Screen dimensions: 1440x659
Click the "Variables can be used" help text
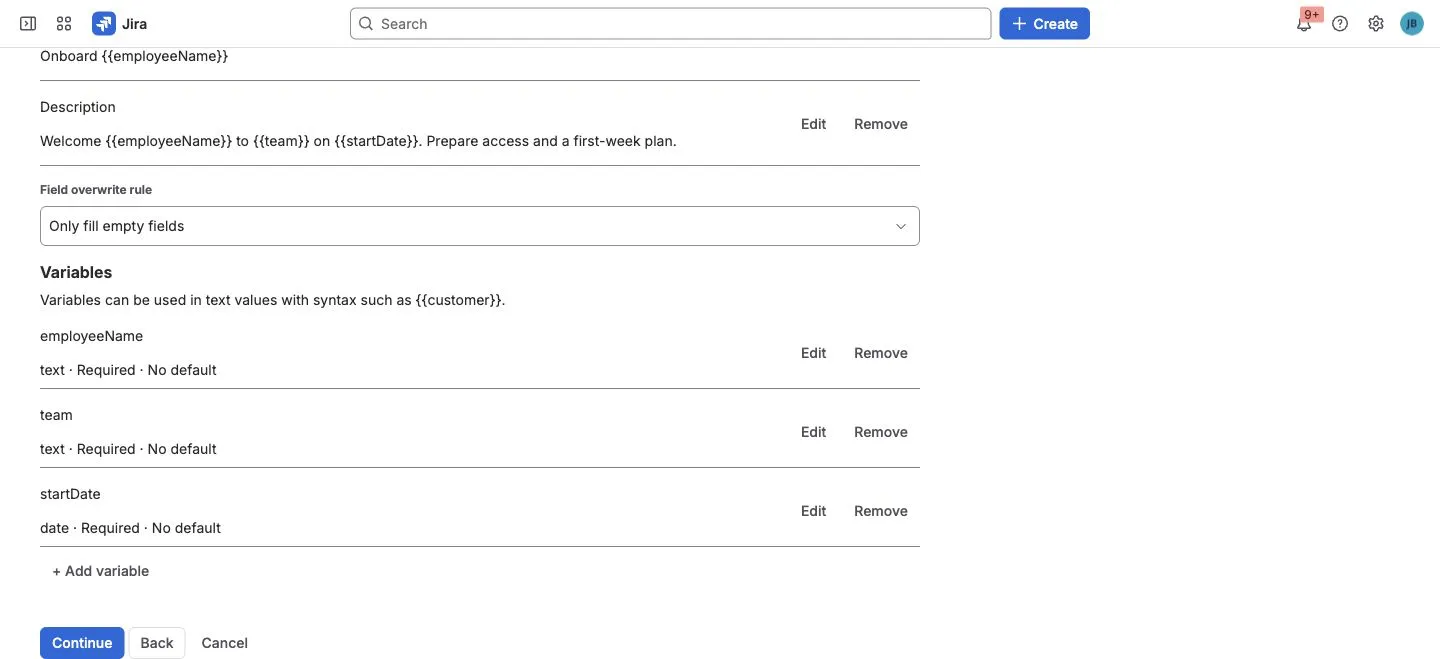272,300
